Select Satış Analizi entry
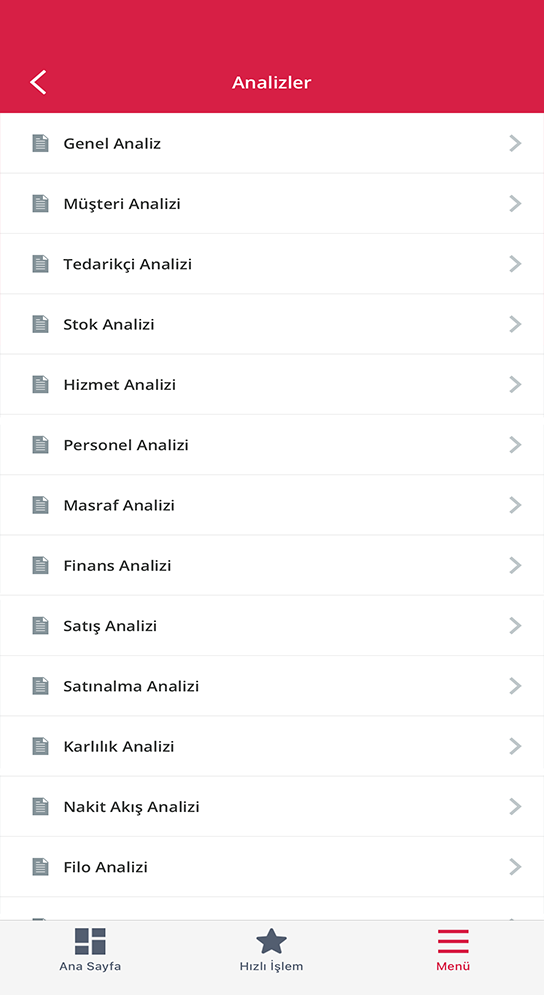The image size is (544, 995). click(272, 626)
